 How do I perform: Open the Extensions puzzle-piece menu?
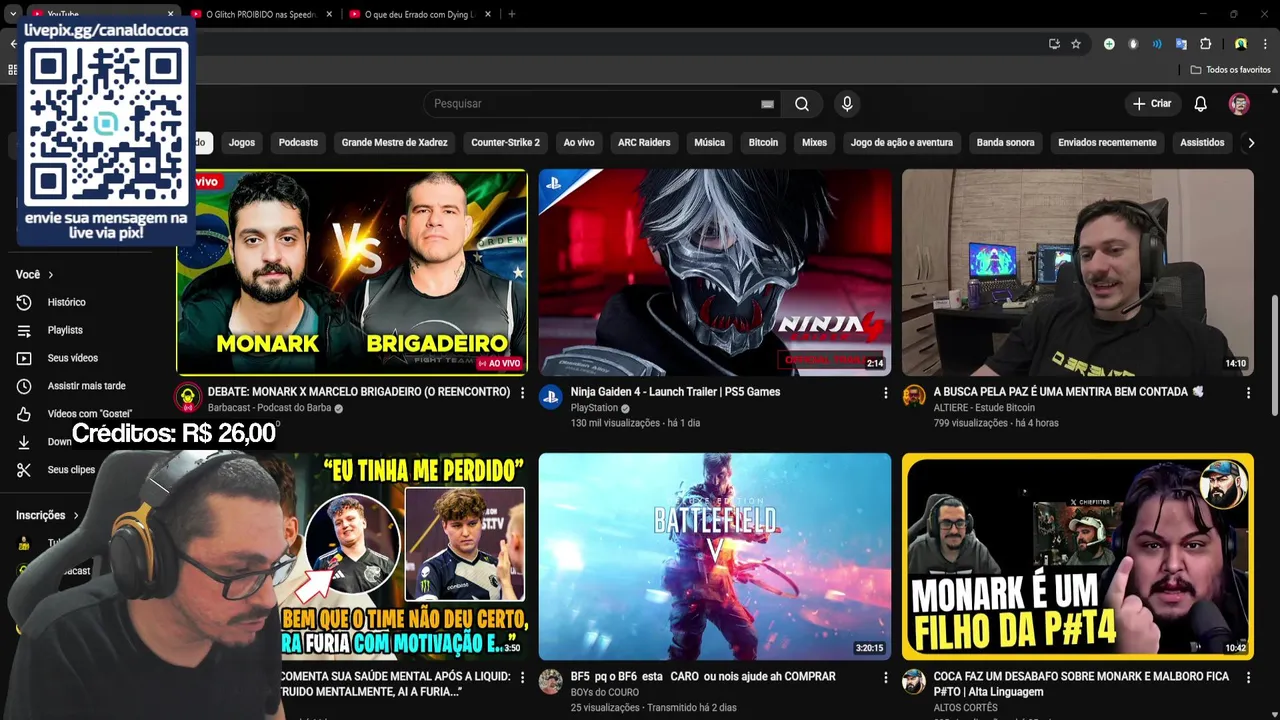coord(1205,44)
